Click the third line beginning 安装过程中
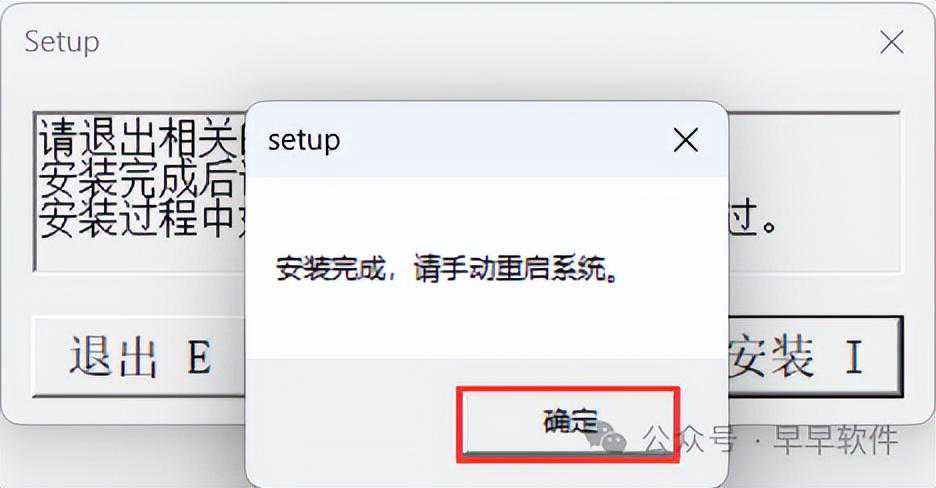 [x=141, y=218]
